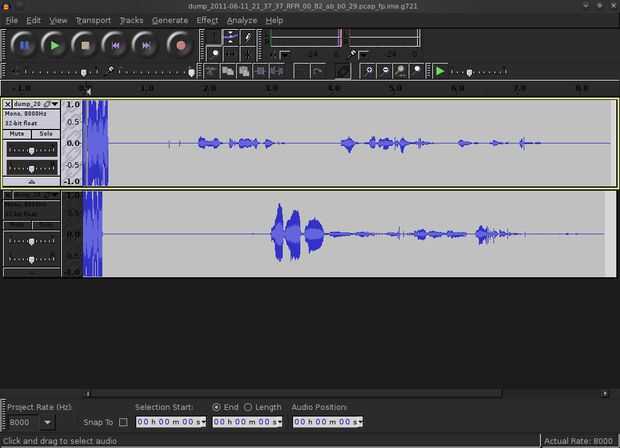Collapse the second track with its arrow
This screenshot has height=448, width=620.
pyautogui.click(x=32, y=273)
